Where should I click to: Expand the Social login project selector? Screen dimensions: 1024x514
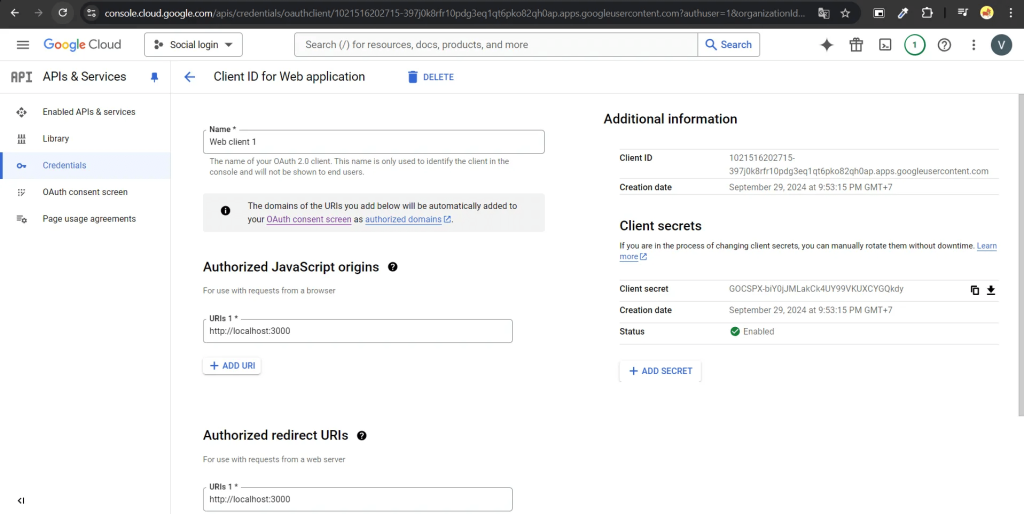click(x=193, y=45)
